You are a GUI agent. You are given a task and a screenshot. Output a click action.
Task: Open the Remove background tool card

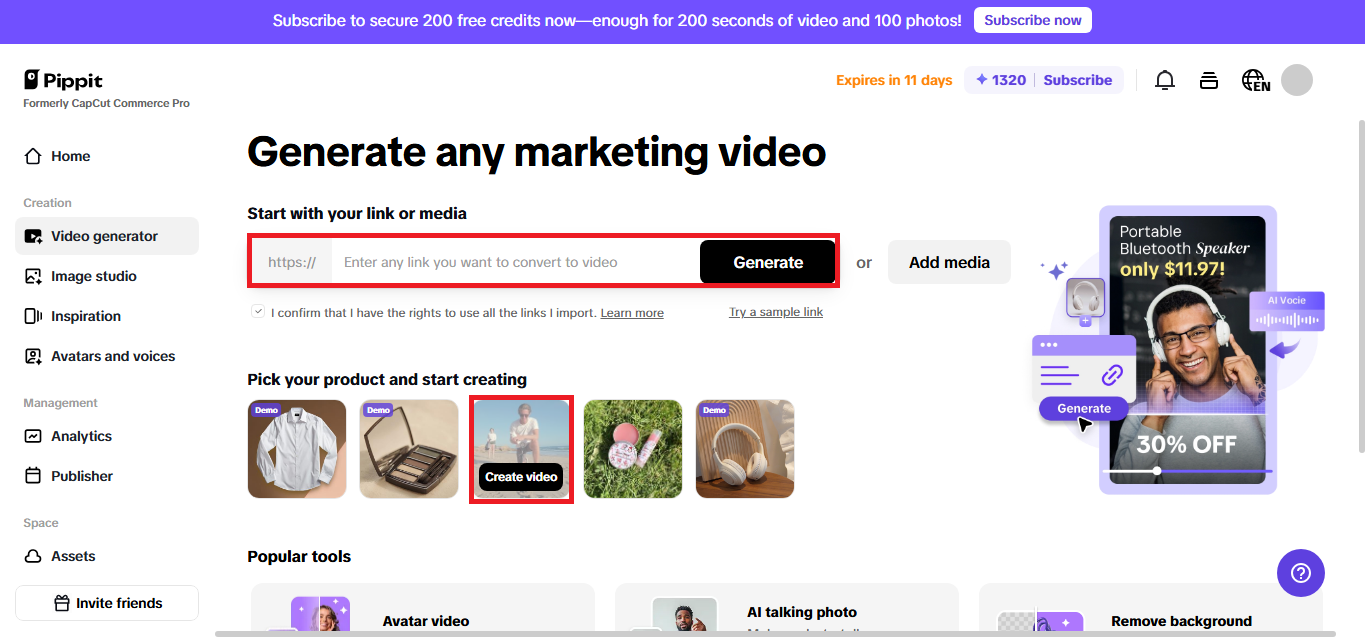pyautogui.click(x=1151, y=610)
